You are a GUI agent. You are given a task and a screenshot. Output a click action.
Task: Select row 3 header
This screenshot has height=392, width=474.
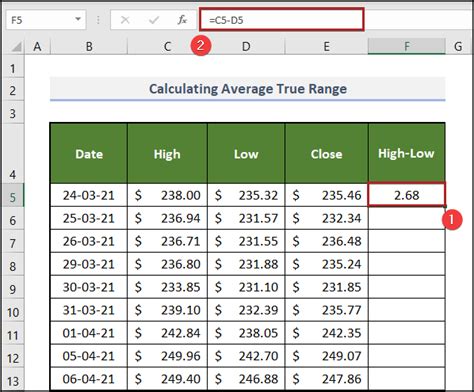(13, 113)
